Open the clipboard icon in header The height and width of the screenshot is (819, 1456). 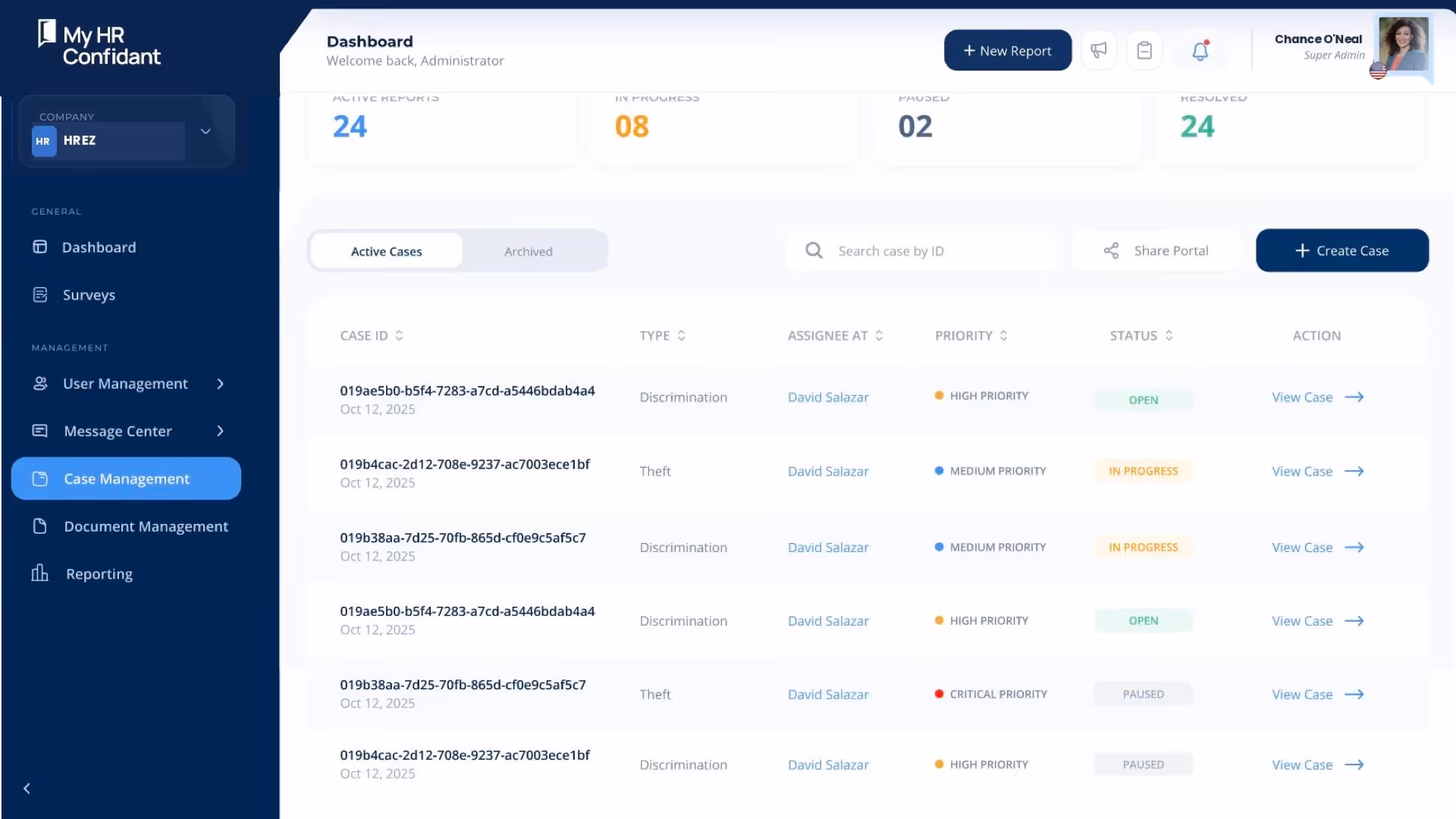(x=1144, y=50)
